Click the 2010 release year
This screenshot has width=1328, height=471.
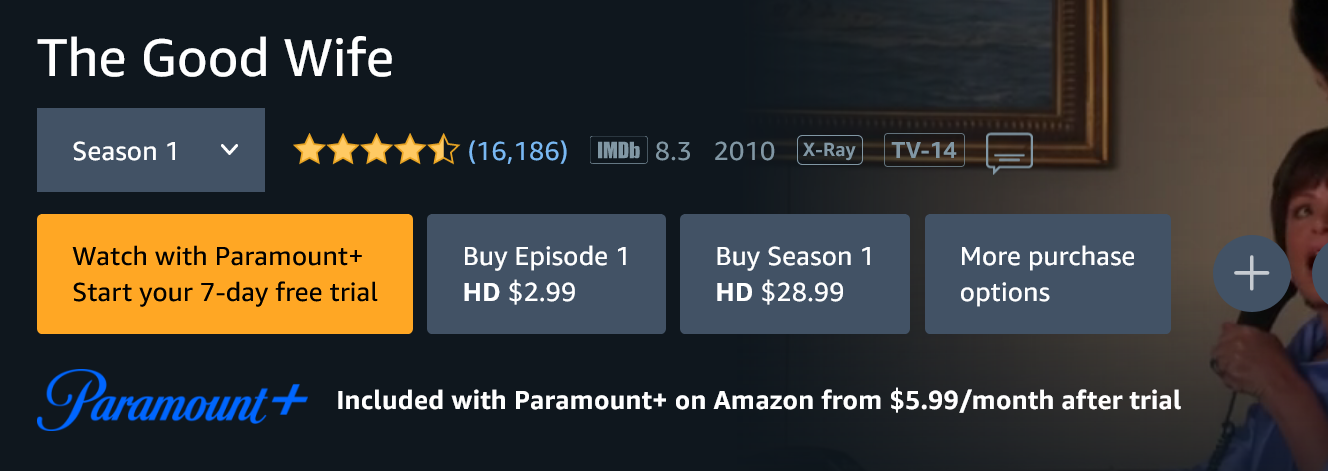[x=744, y=151]
